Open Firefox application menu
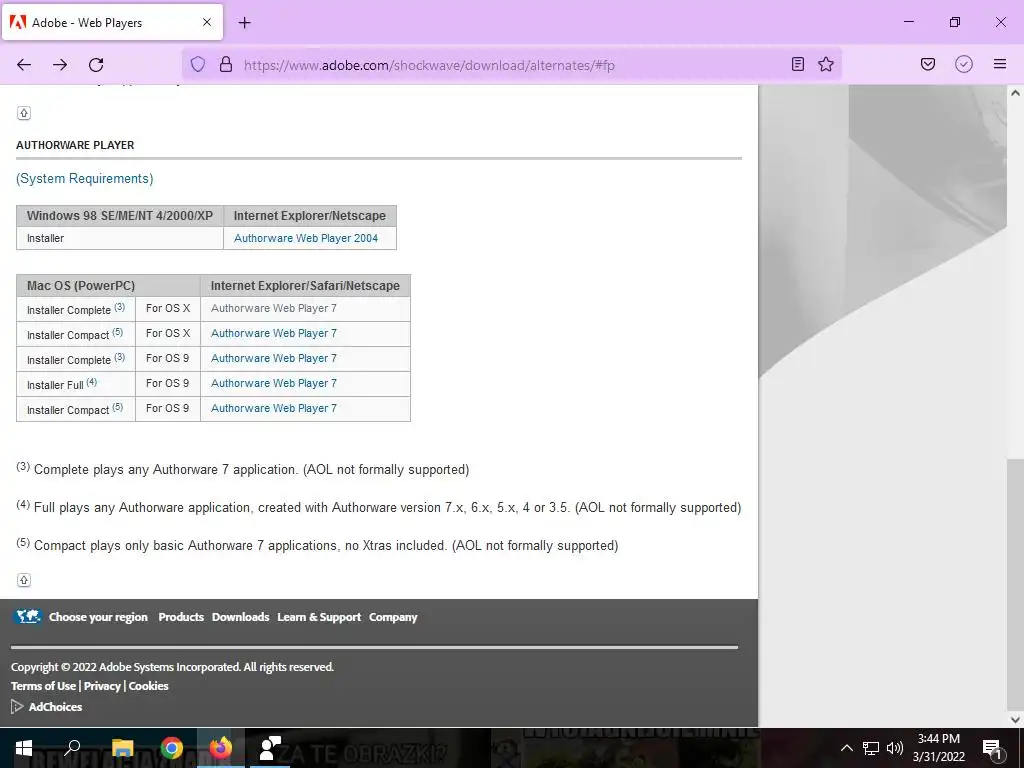 click(1000, 64)
